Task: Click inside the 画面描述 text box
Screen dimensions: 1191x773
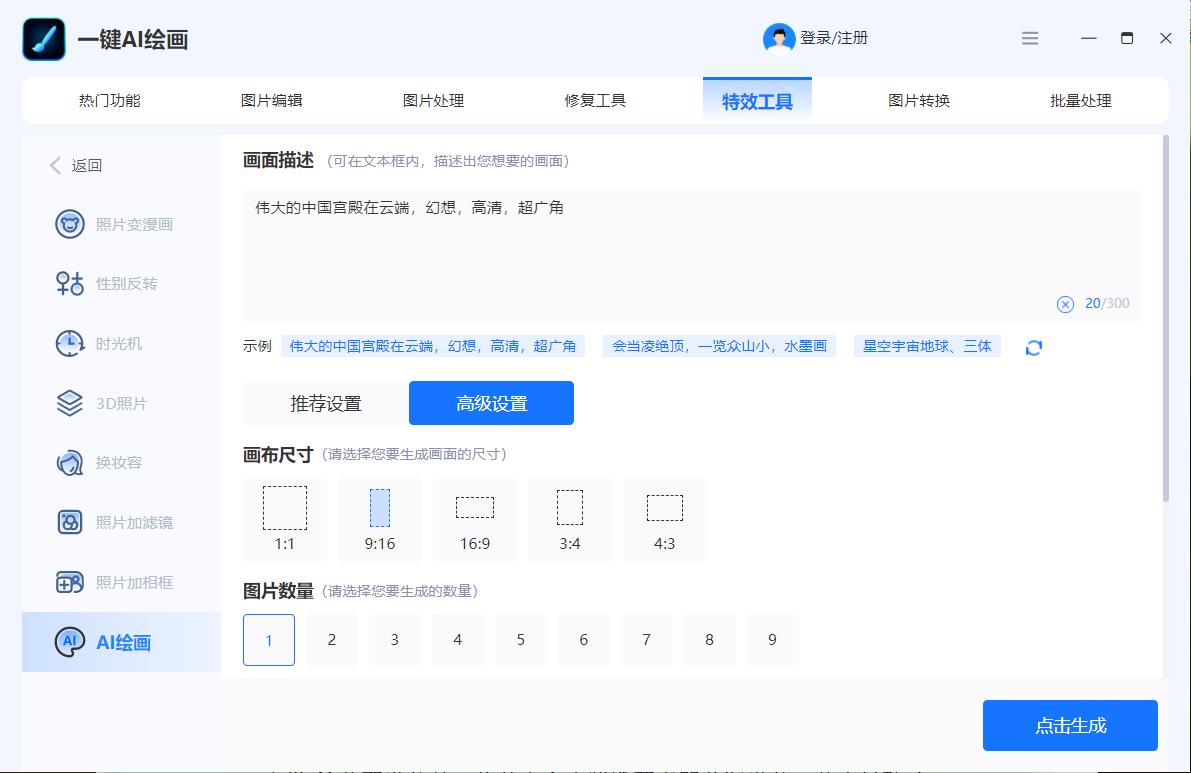Action: click(691, 255)
